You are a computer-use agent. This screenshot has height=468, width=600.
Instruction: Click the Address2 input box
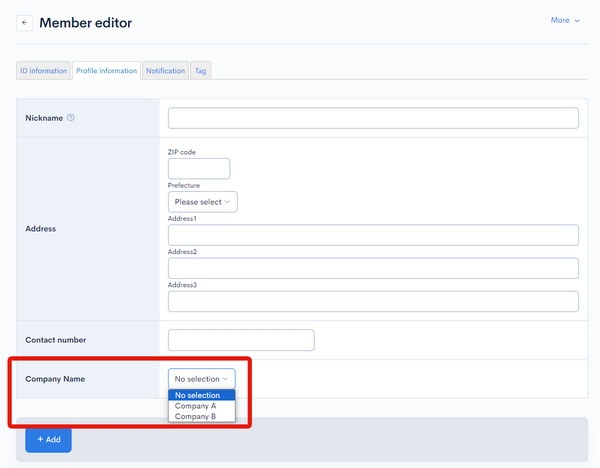373,268
